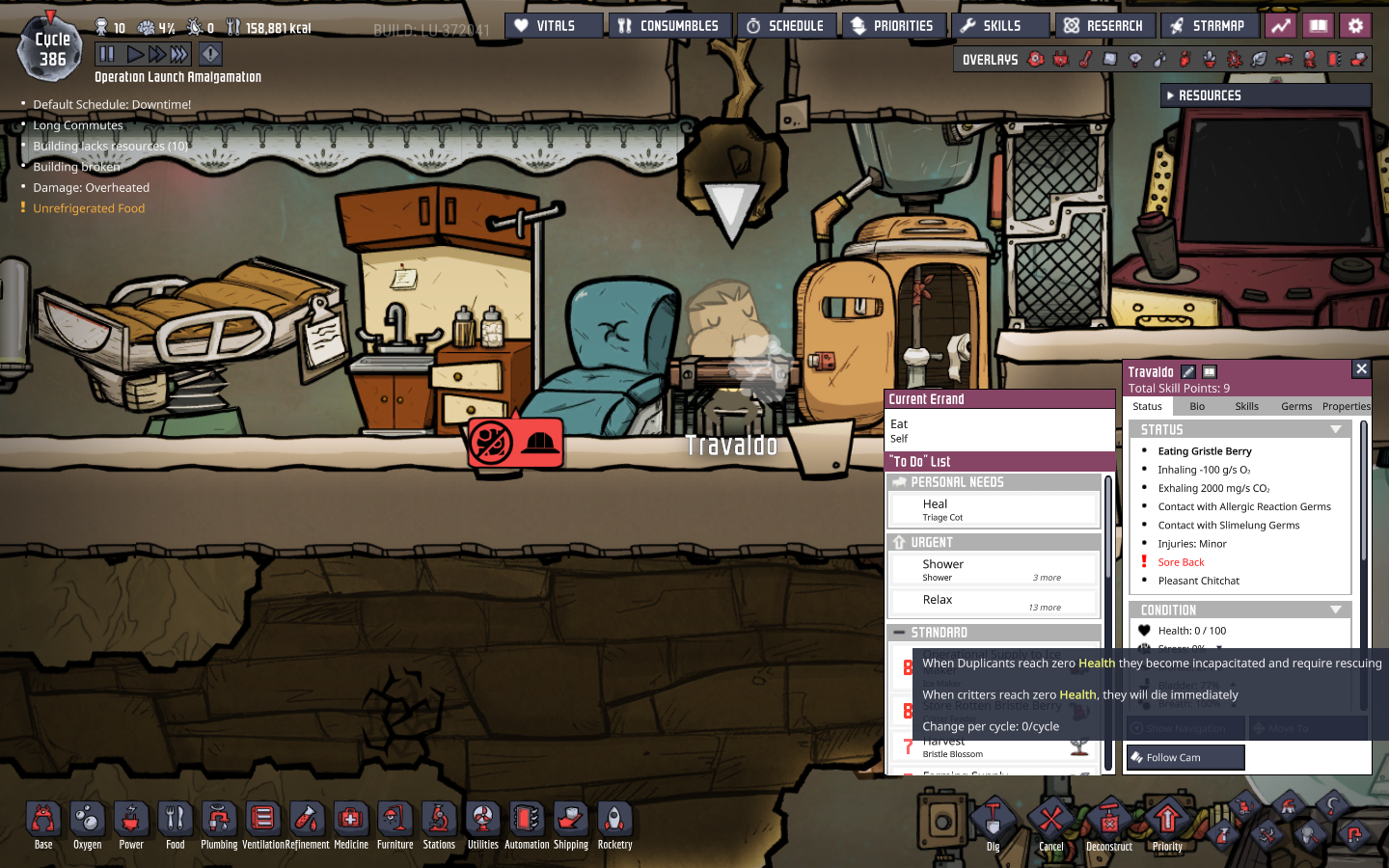1389x868 pixels.
Task: Open the Skills screen
Action: click(999, 26)
